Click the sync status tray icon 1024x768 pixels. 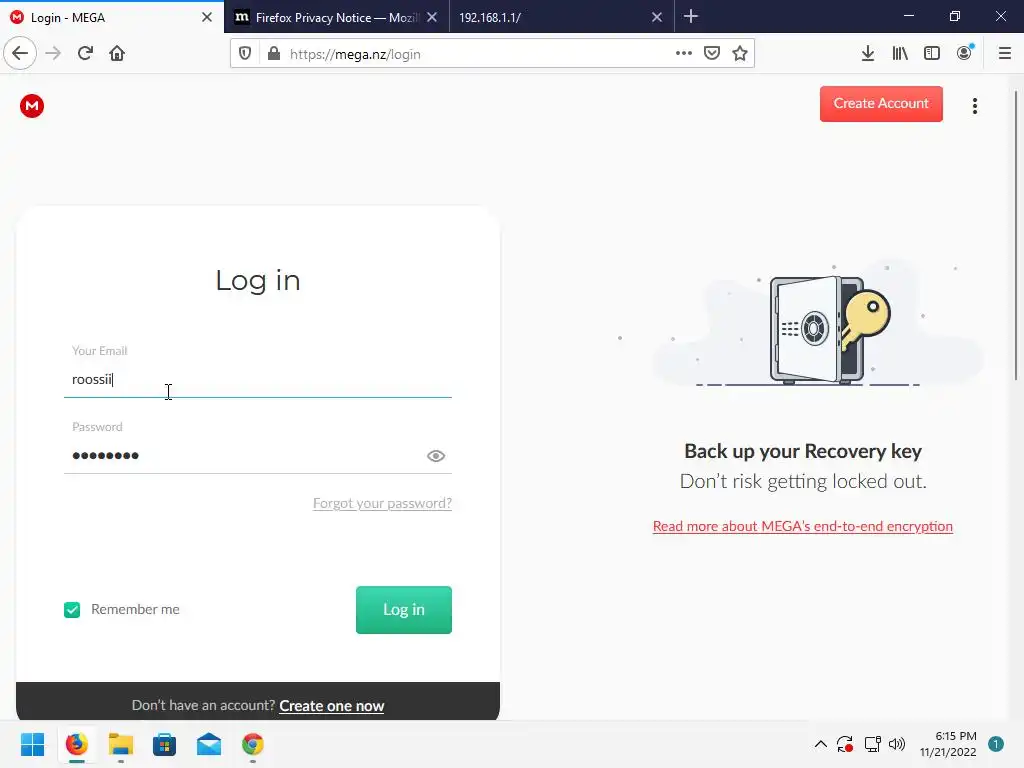(x=845, y=744)
